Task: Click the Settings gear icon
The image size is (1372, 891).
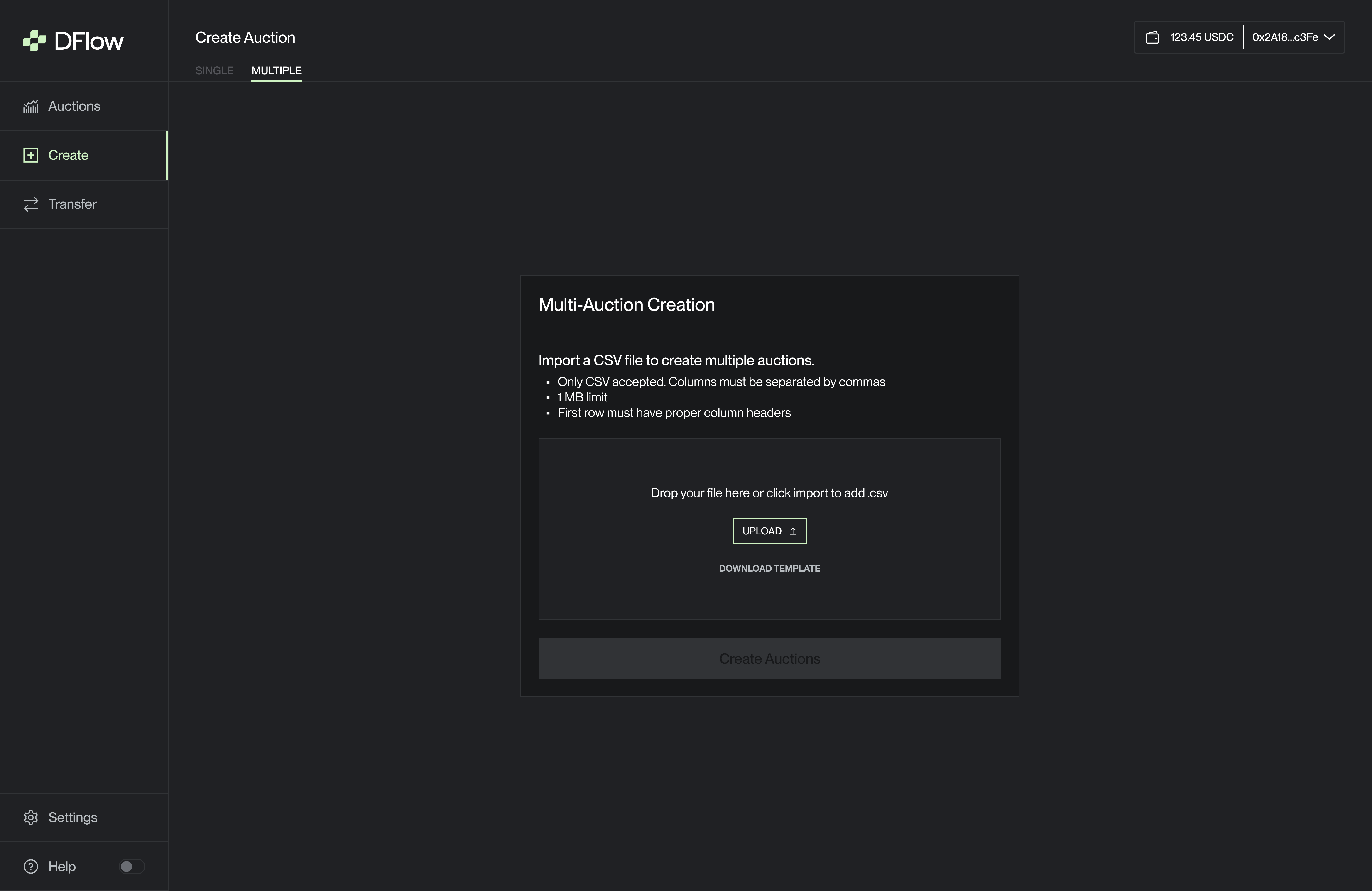Action: (x=31, y=817)
